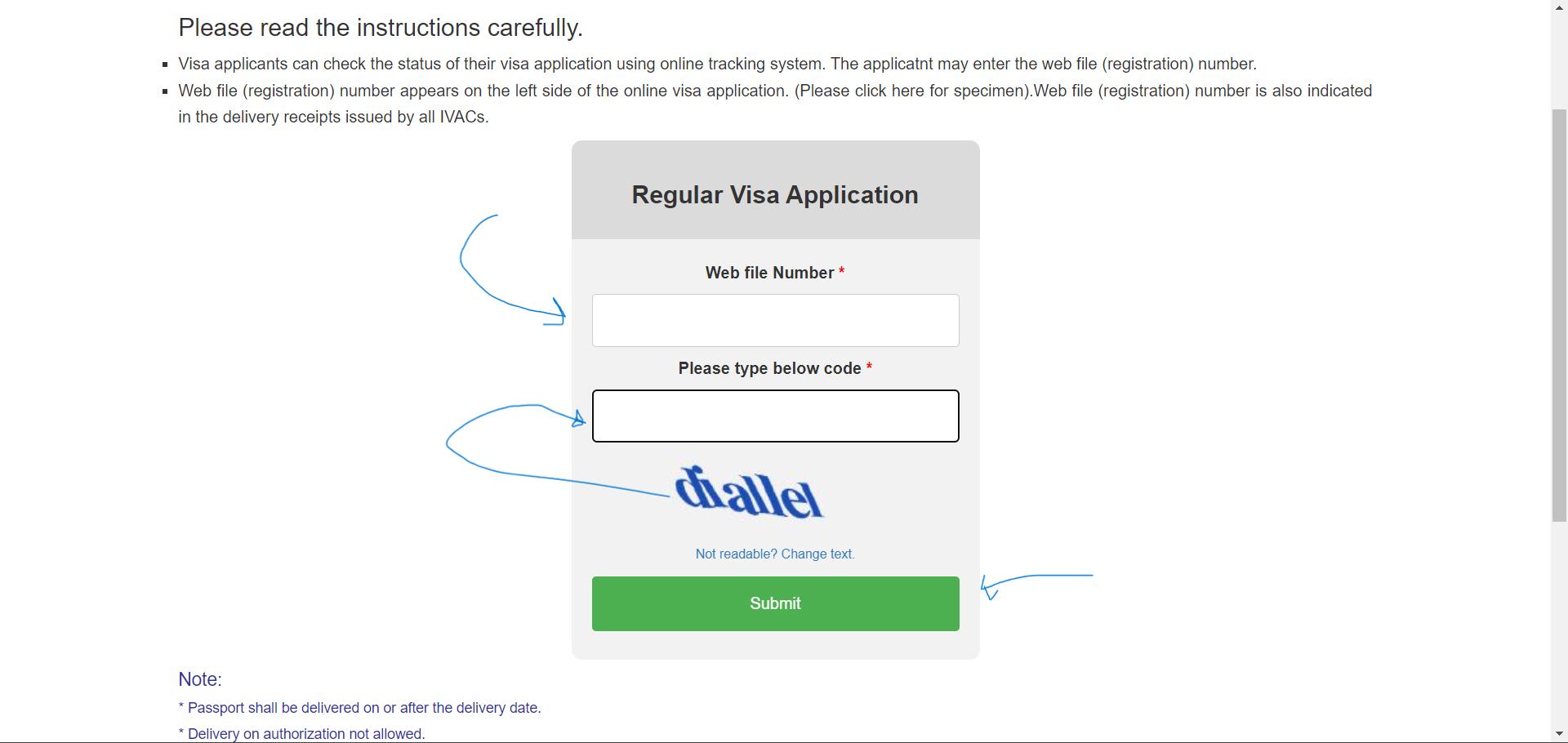Focus the captcha code text box

(775, 416)
